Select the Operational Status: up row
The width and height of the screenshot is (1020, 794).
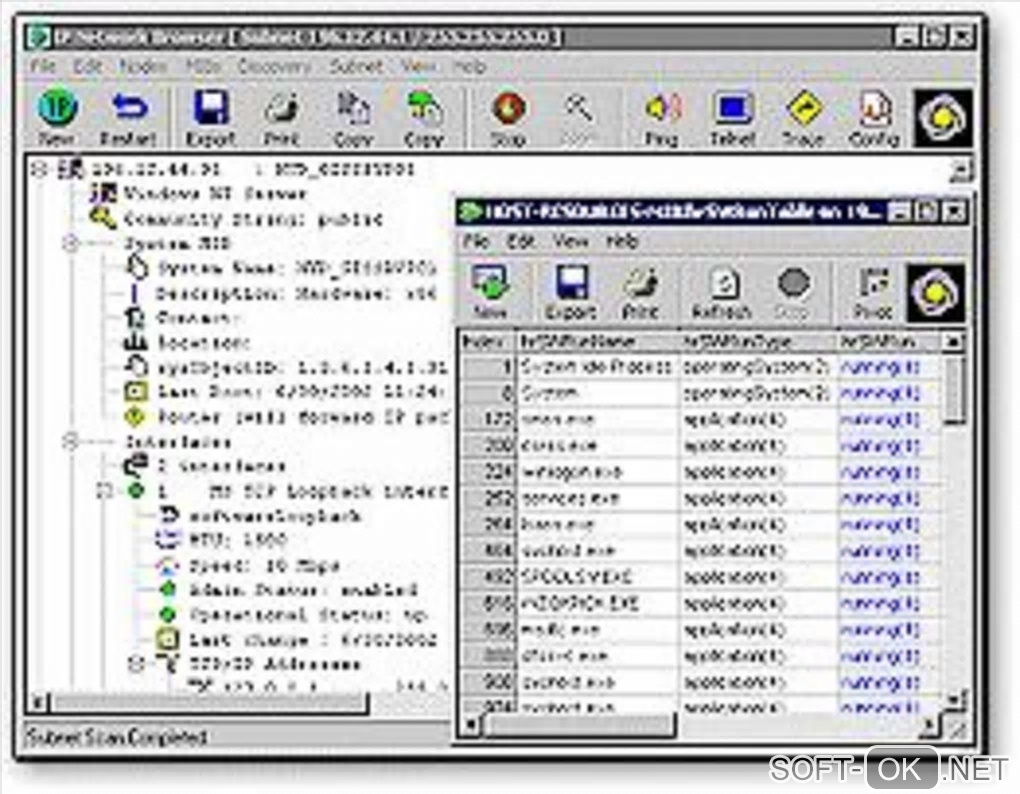pyautogui.click(x=308, y=615)
